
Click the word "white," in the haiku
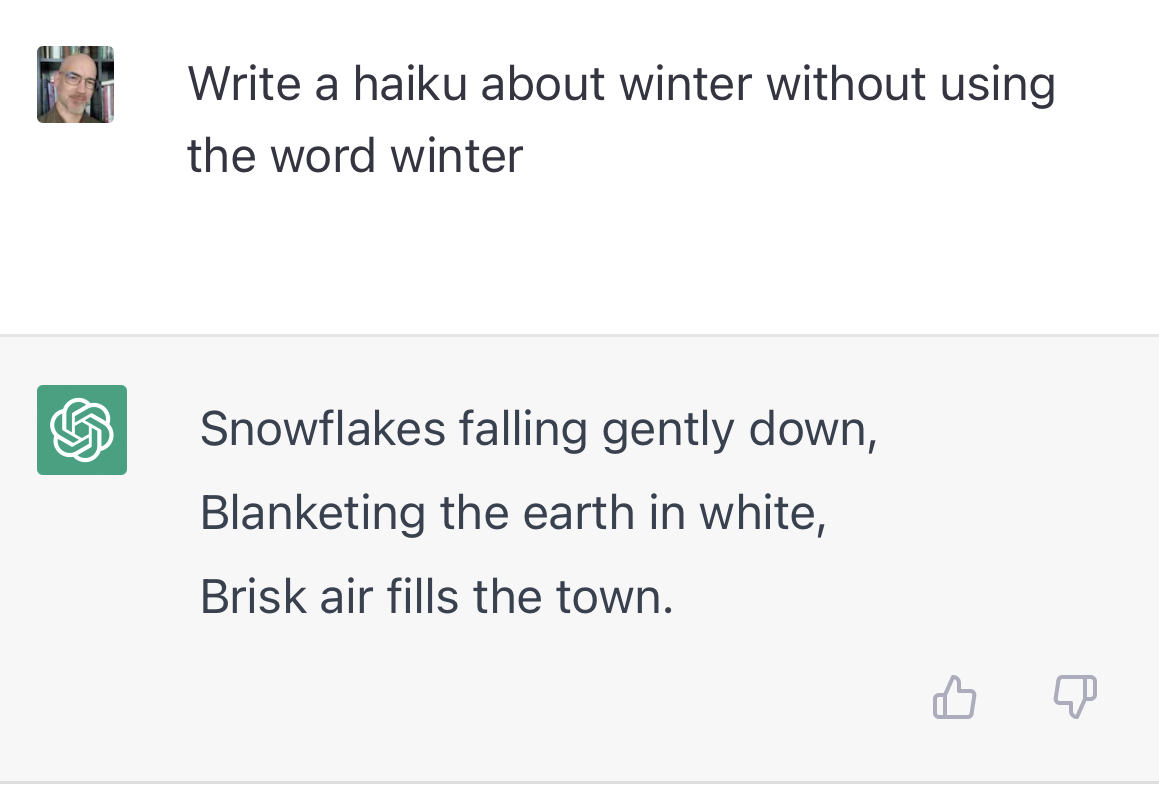763,513
